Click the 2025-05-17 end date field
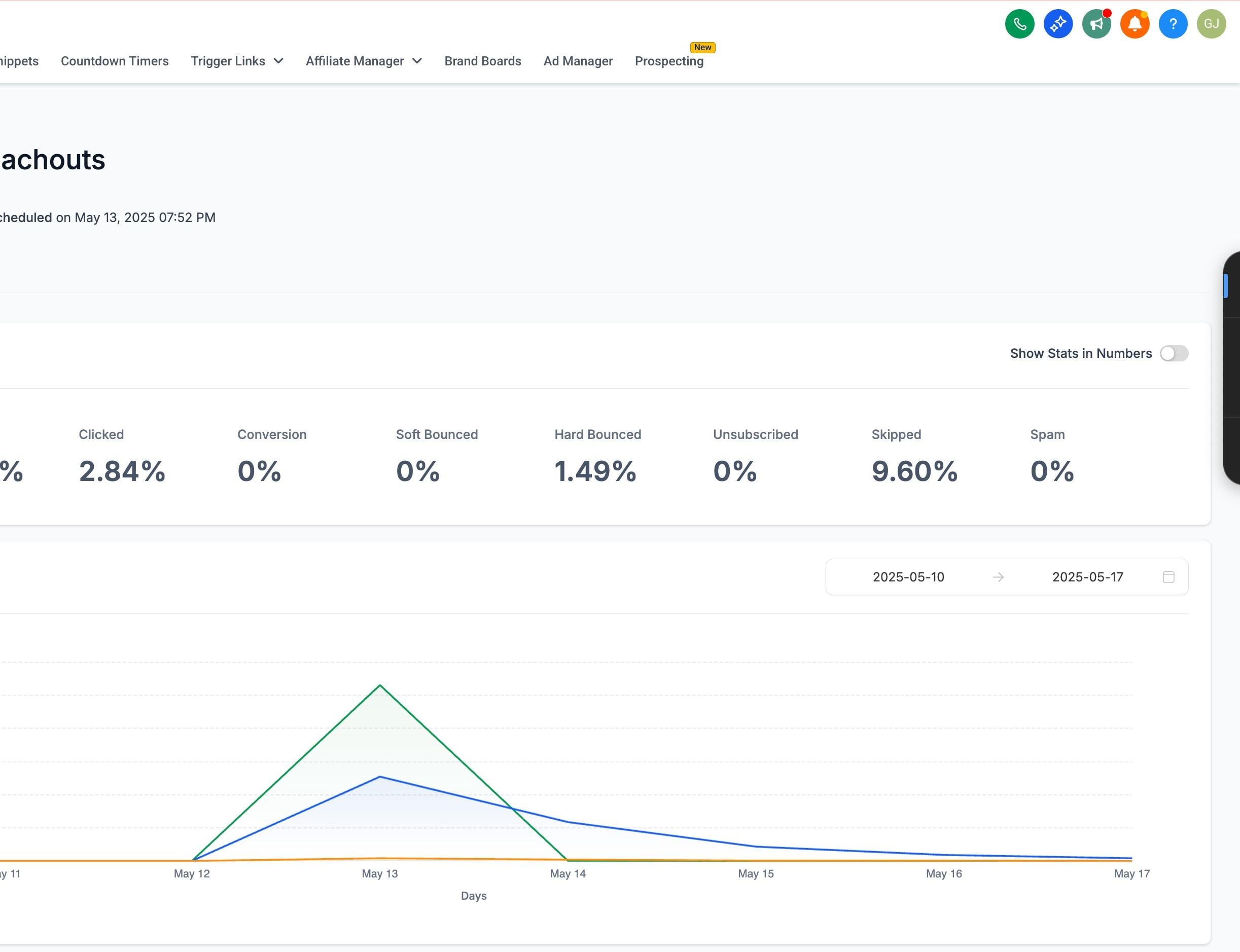Screen dimensions: 1240x952 point(1087,577)
